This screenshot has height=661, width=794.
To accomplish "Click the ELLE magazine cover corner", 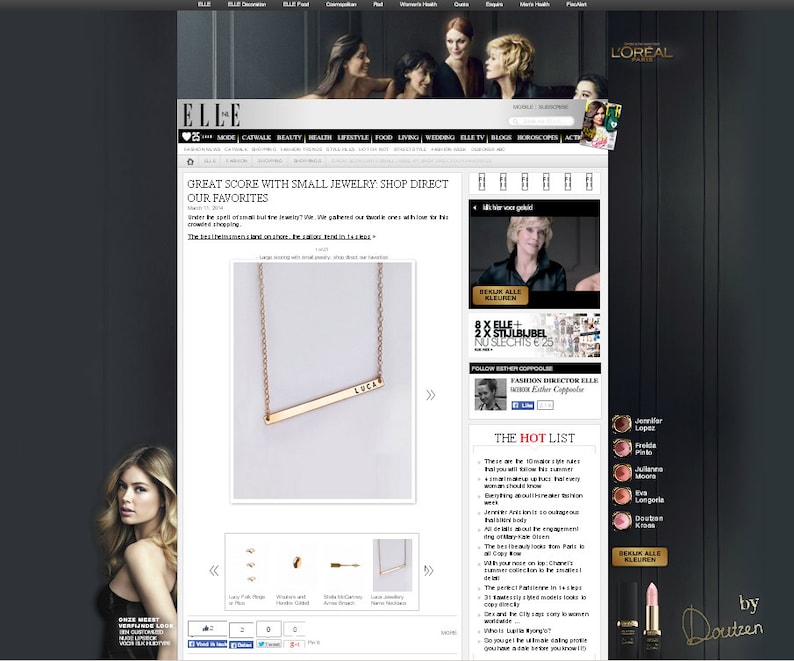I will tap(601, 125).
